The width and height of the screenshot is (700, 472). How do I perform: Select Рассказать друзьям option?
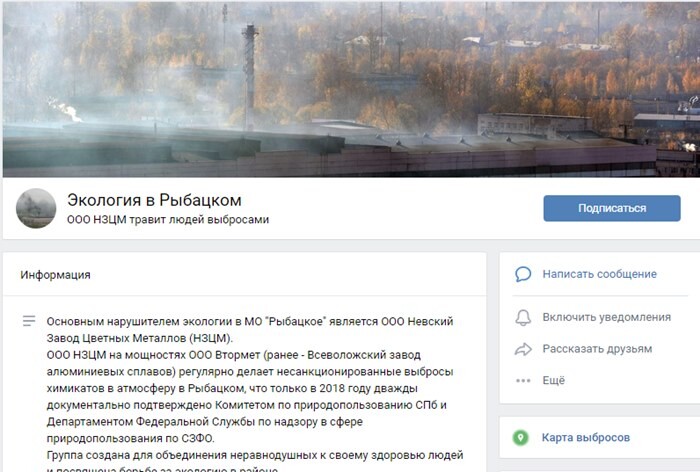coord(597,349)
